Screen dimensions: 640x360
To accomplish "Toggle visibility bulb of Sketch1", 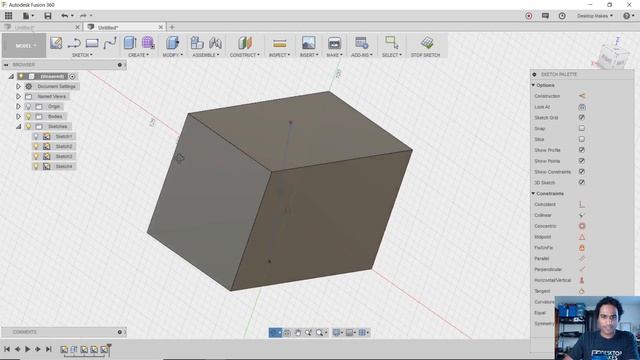I will point(36,136).
